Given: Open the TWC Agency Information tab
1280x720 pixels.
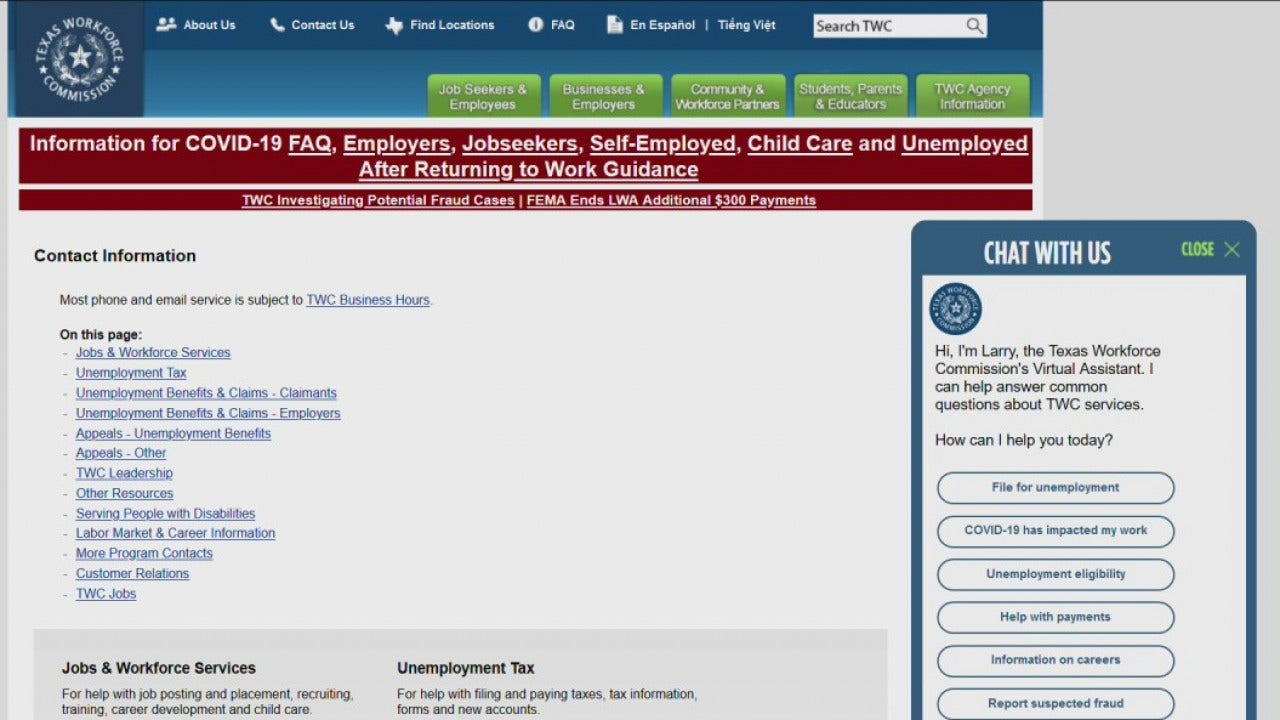Looking at the screenshot, I should (972, 96).
